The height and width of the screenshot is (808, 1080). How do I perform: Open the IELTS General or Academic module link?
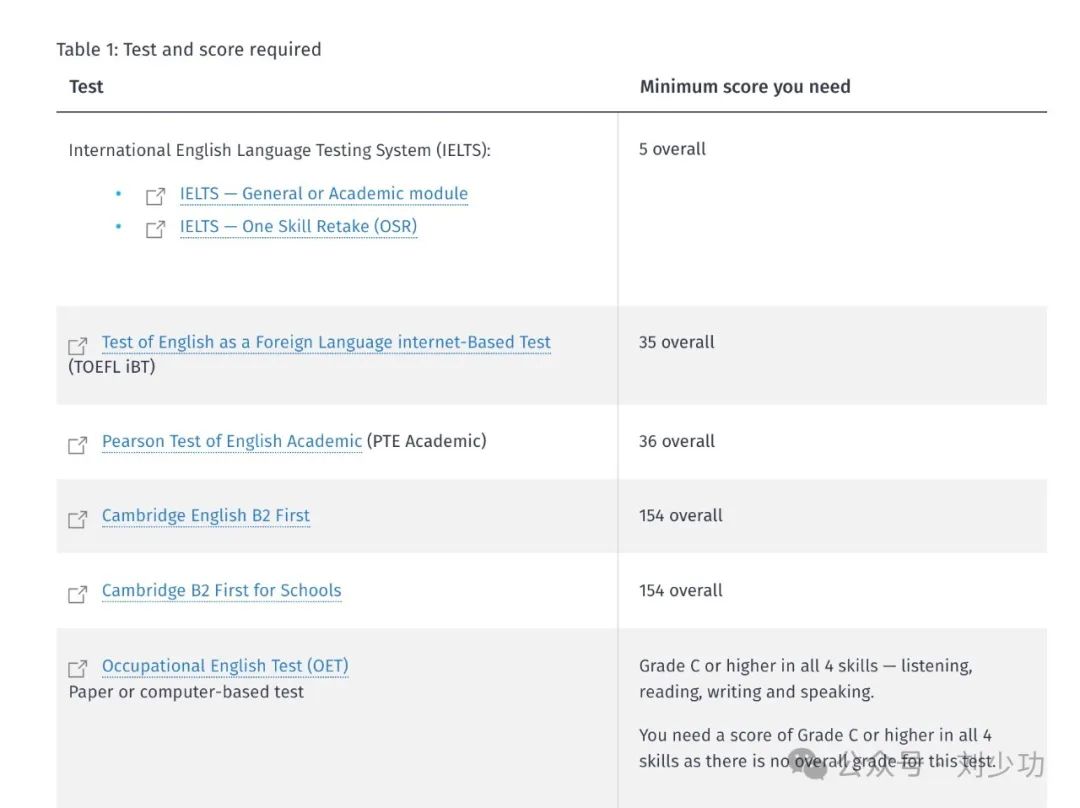323,194
